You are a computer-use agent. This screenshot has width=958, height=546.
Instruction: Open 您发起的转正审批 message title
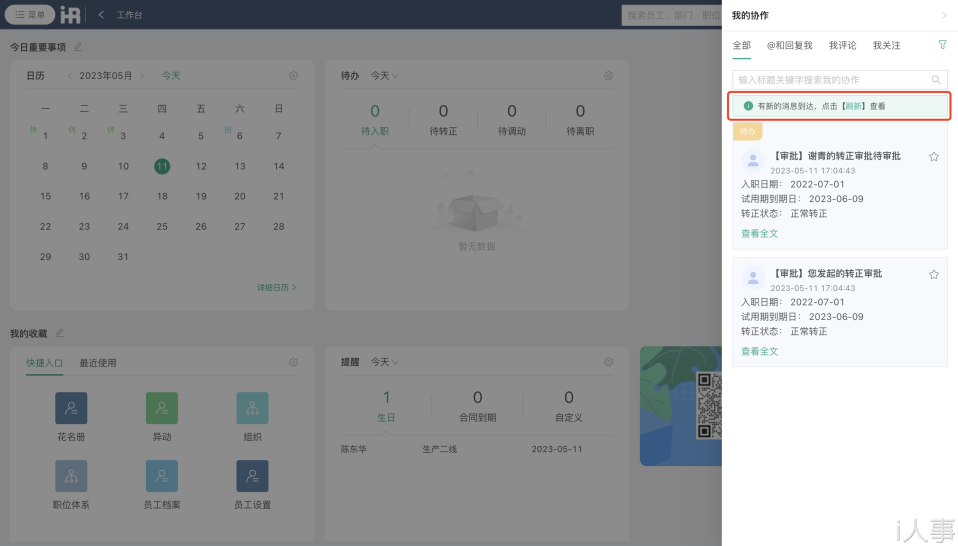click(x=828, y=274)
